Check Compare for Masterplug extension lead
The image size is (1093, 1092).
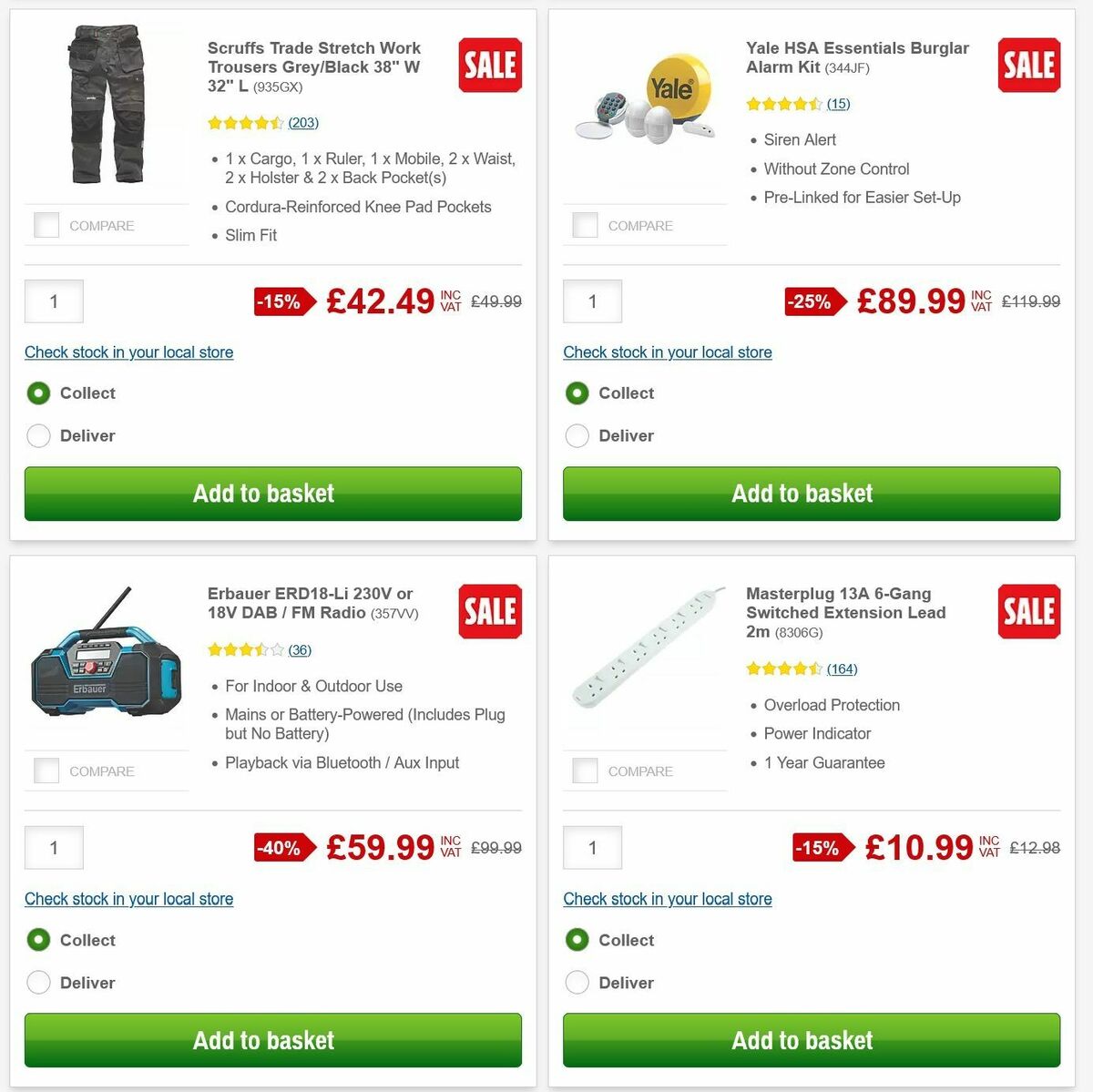click(584, 770)
